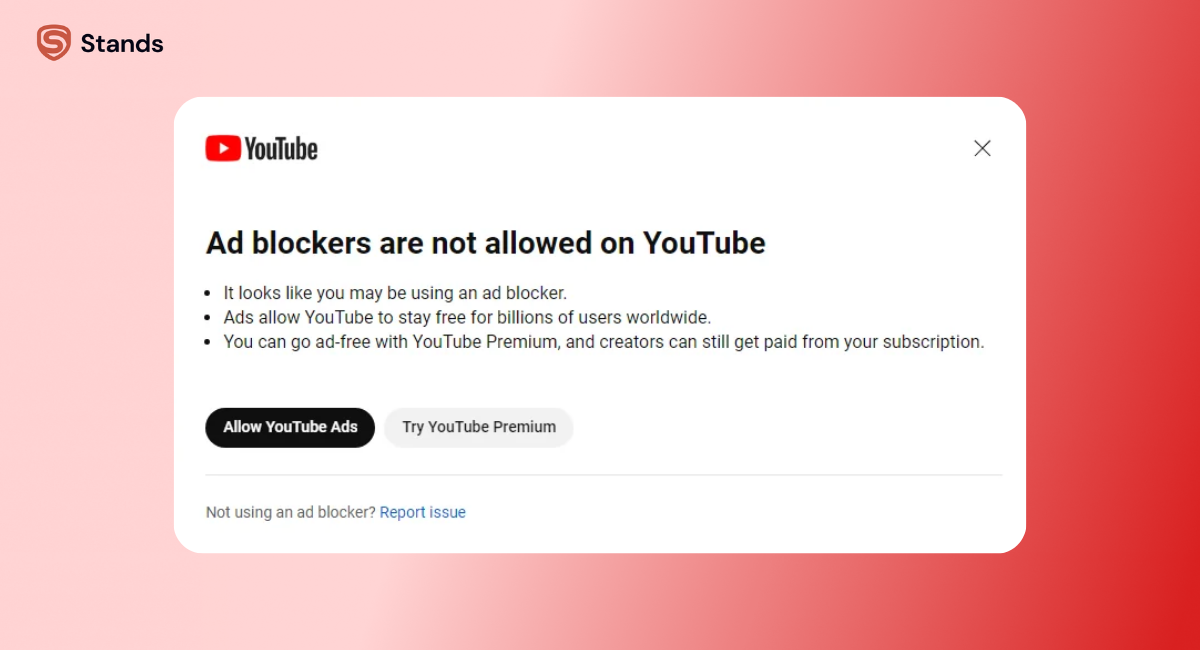Click the "Not using an ad blocker?" text
Screen dimensions: 1200x650
pyautogui.click(x=290, y=512)
